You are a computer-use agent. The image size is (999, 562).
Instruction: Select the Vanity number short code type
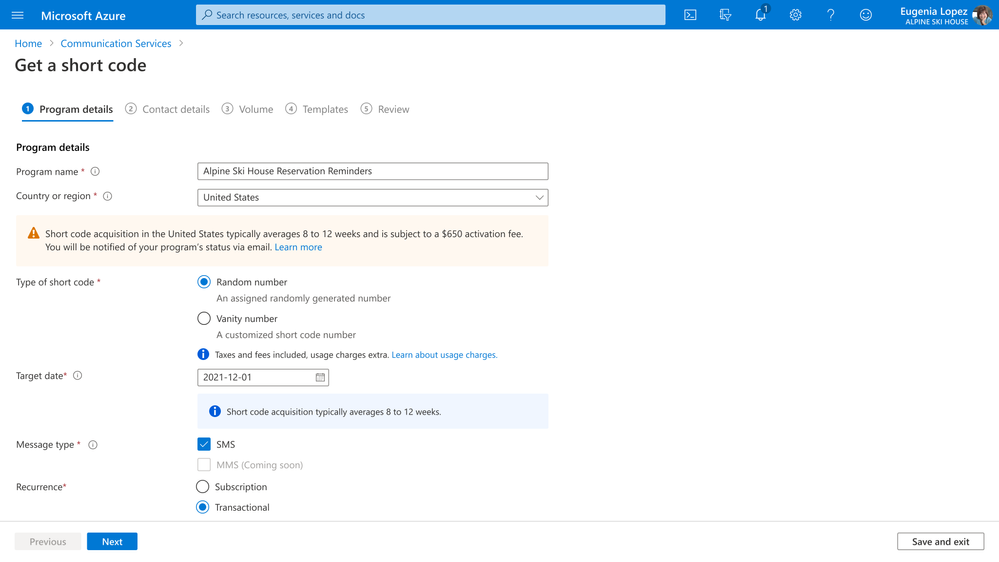pyautogui.click(x=204, y=318)
